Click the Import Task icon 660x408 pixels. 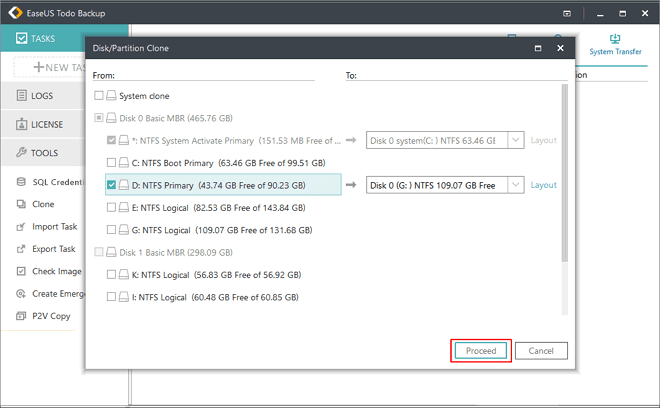point(21,227)
